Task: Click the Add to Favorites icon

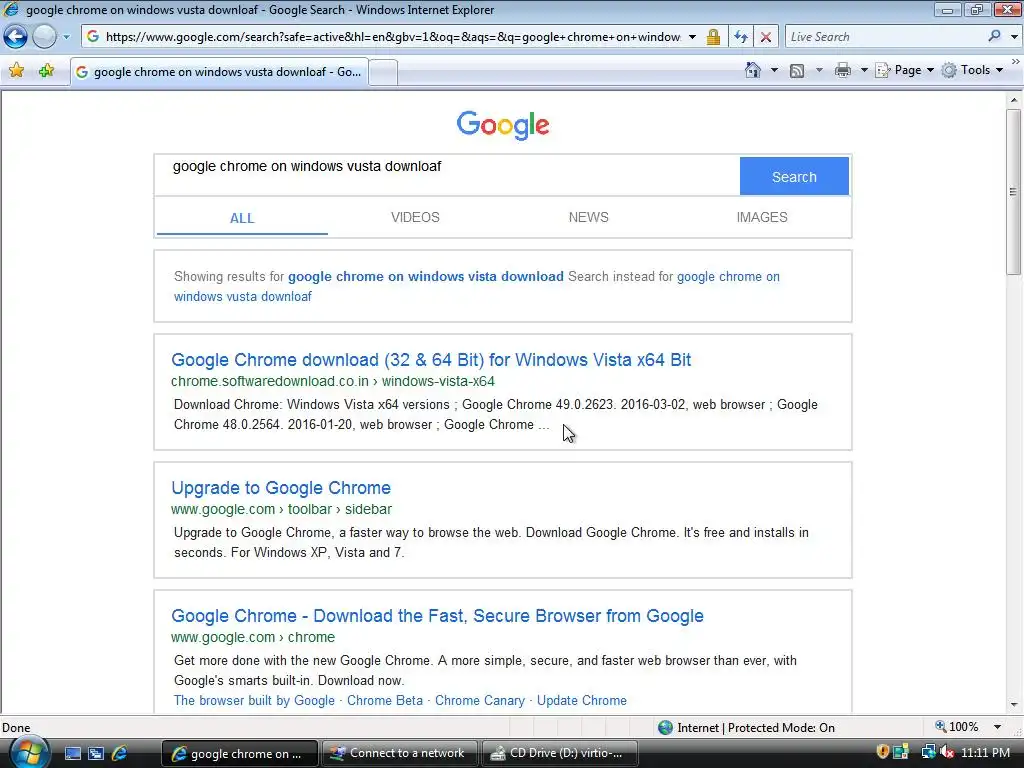Action: (46, 71)
